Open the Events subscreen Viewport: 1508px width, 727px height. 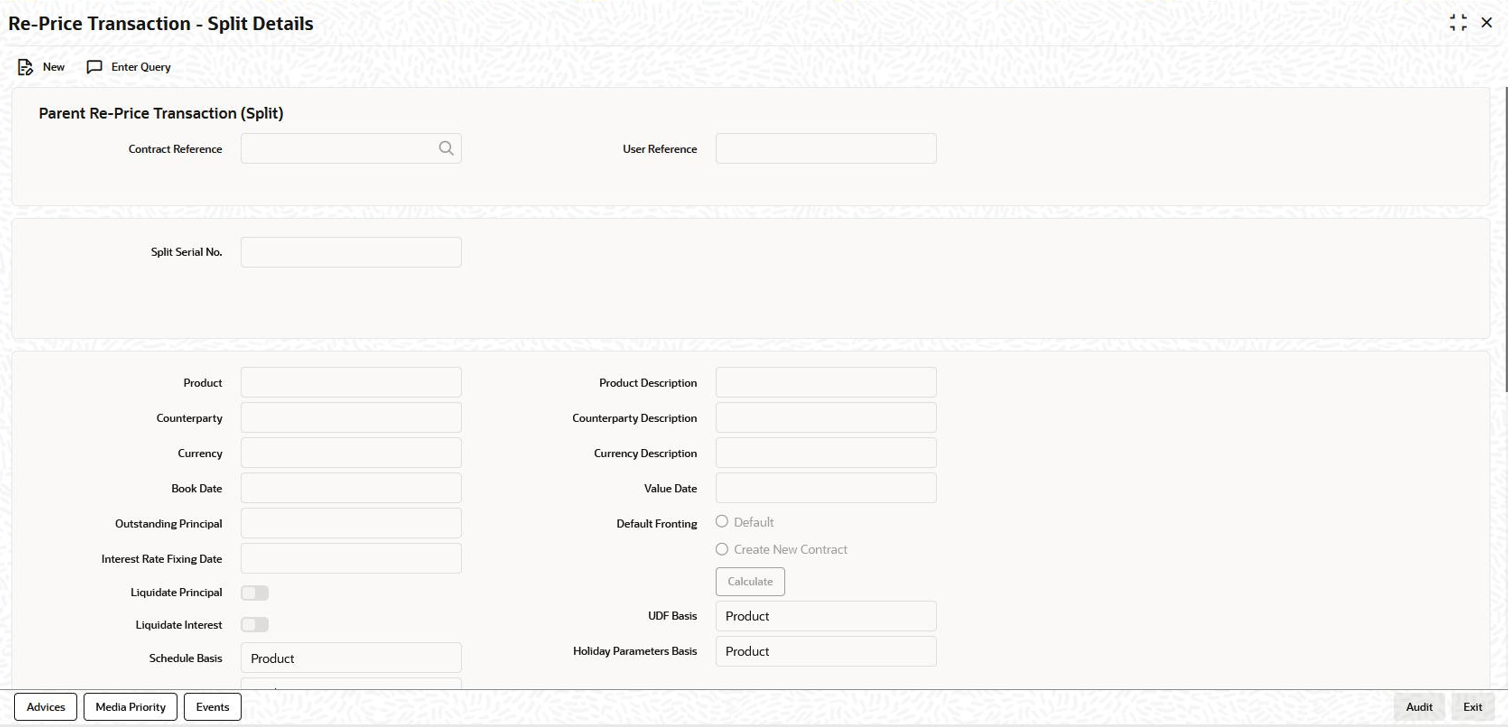(x=213, y=707)
